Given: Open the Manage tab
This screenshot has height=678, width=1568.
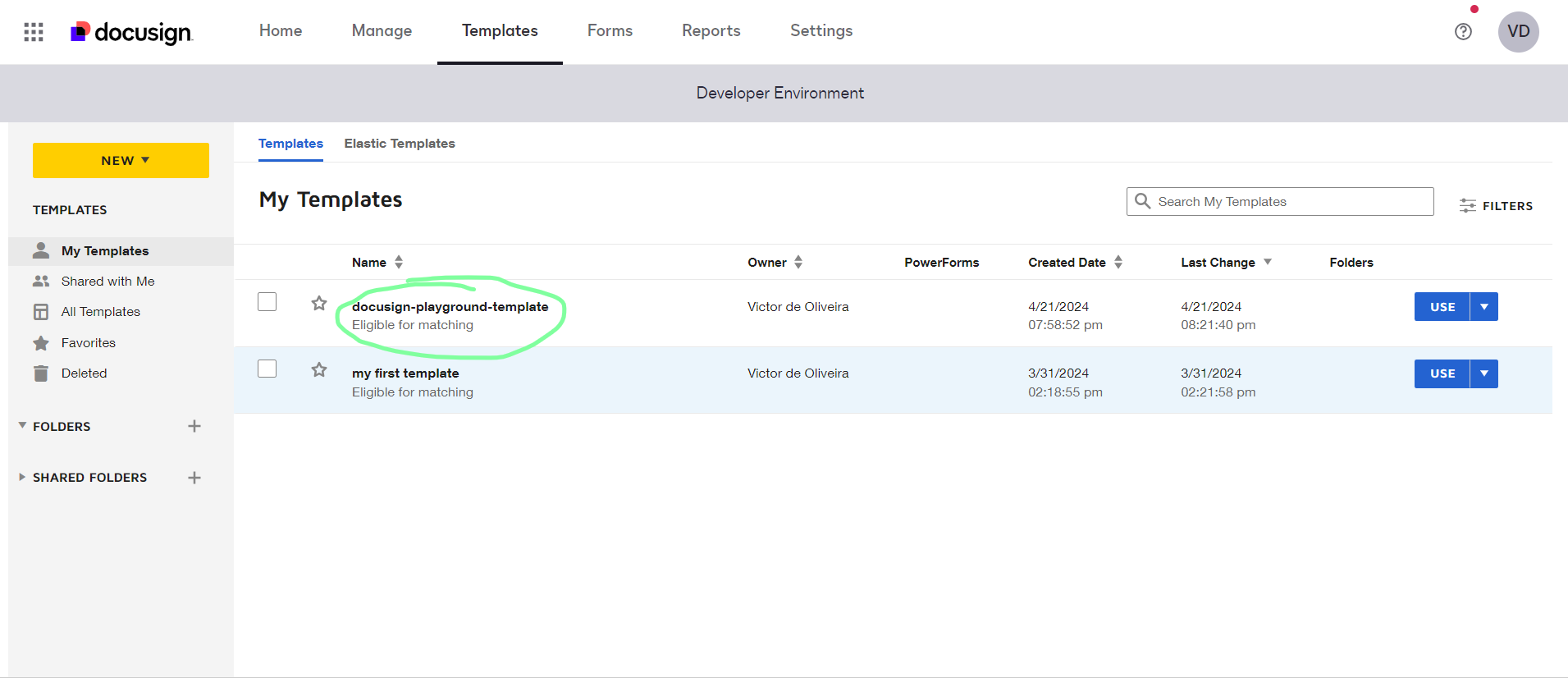Looking at the screenshot, I should [382, 30].
